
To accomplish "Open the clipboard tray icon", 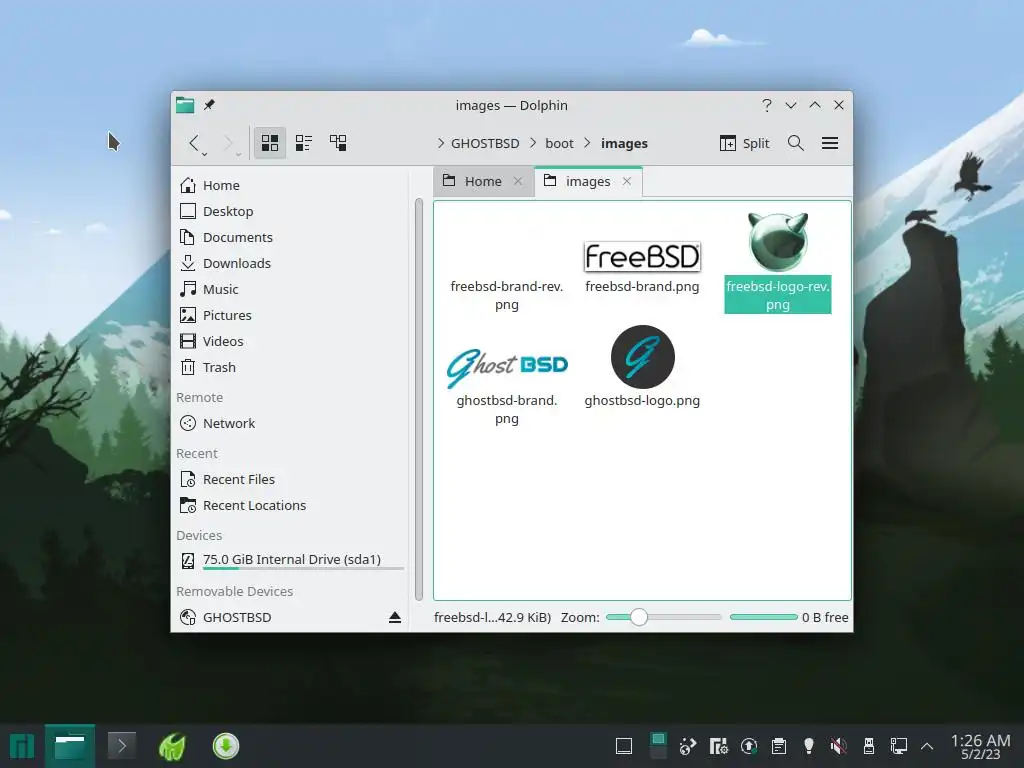I will pyautogui.click(x=778, y=746).
